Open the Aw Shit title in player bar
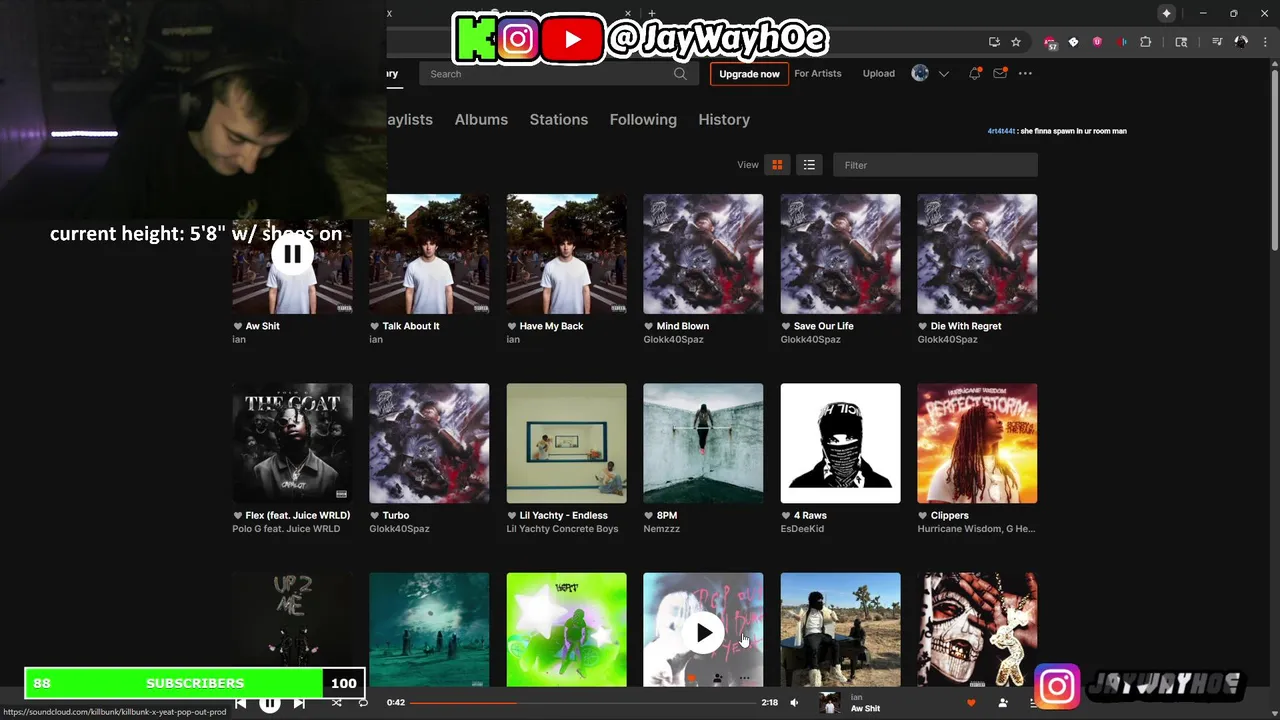 point(865,709)
